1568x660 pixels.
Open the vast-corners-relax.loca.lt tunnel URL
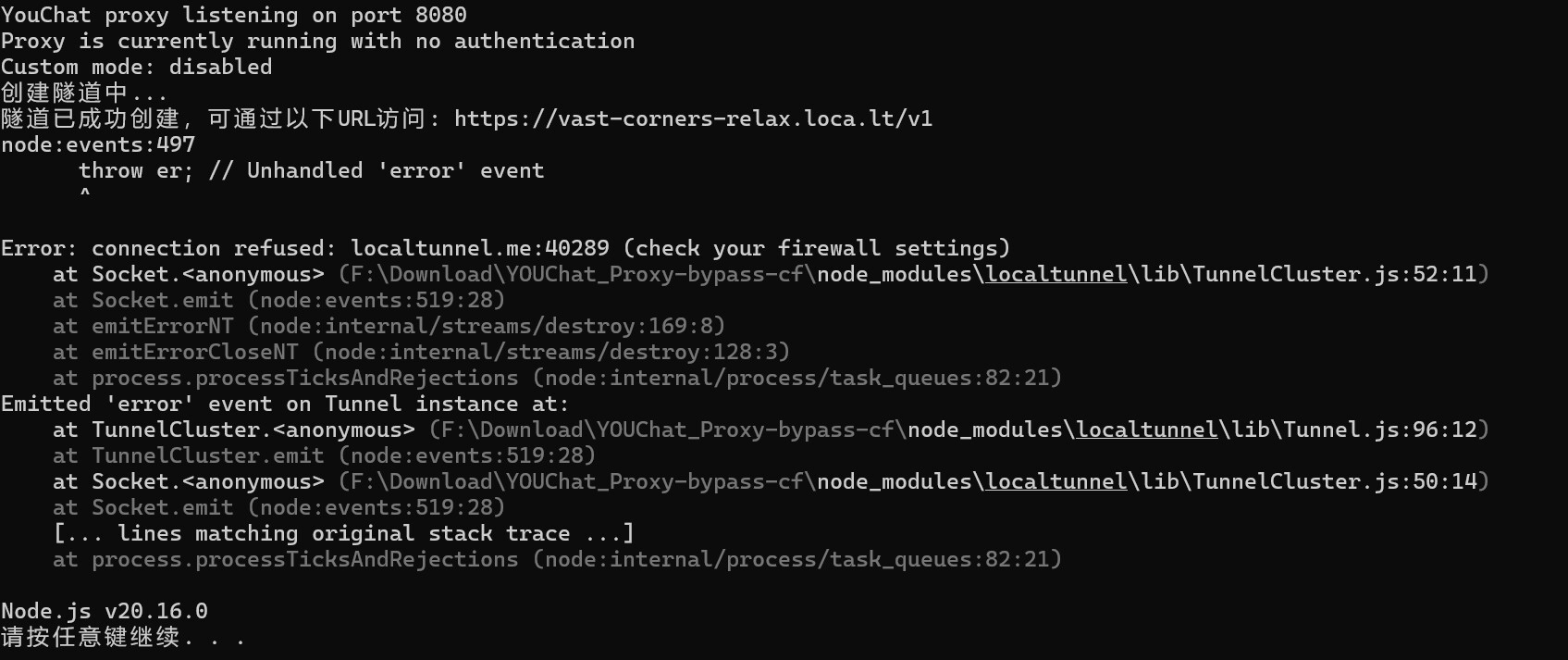(x=693, y=119)
